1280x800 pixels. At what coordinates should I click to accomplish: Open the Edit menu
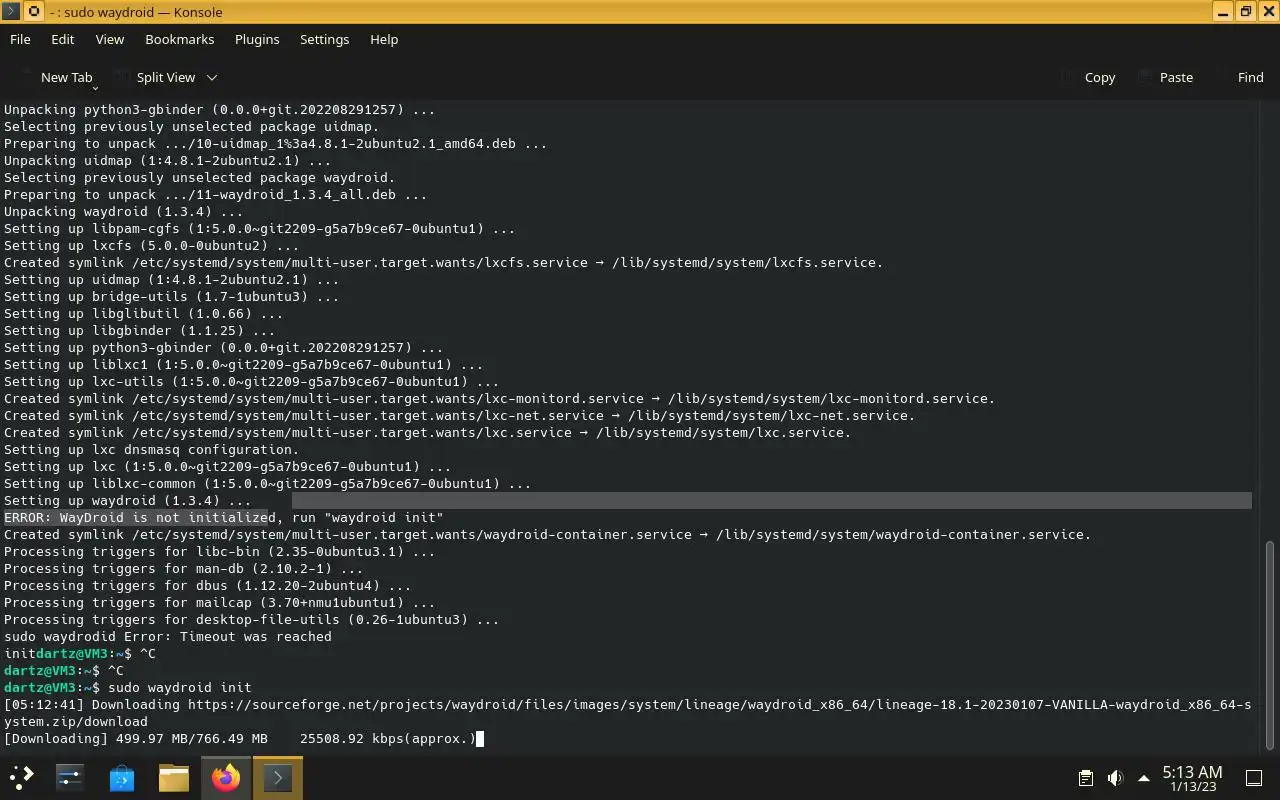click(63, 39)
